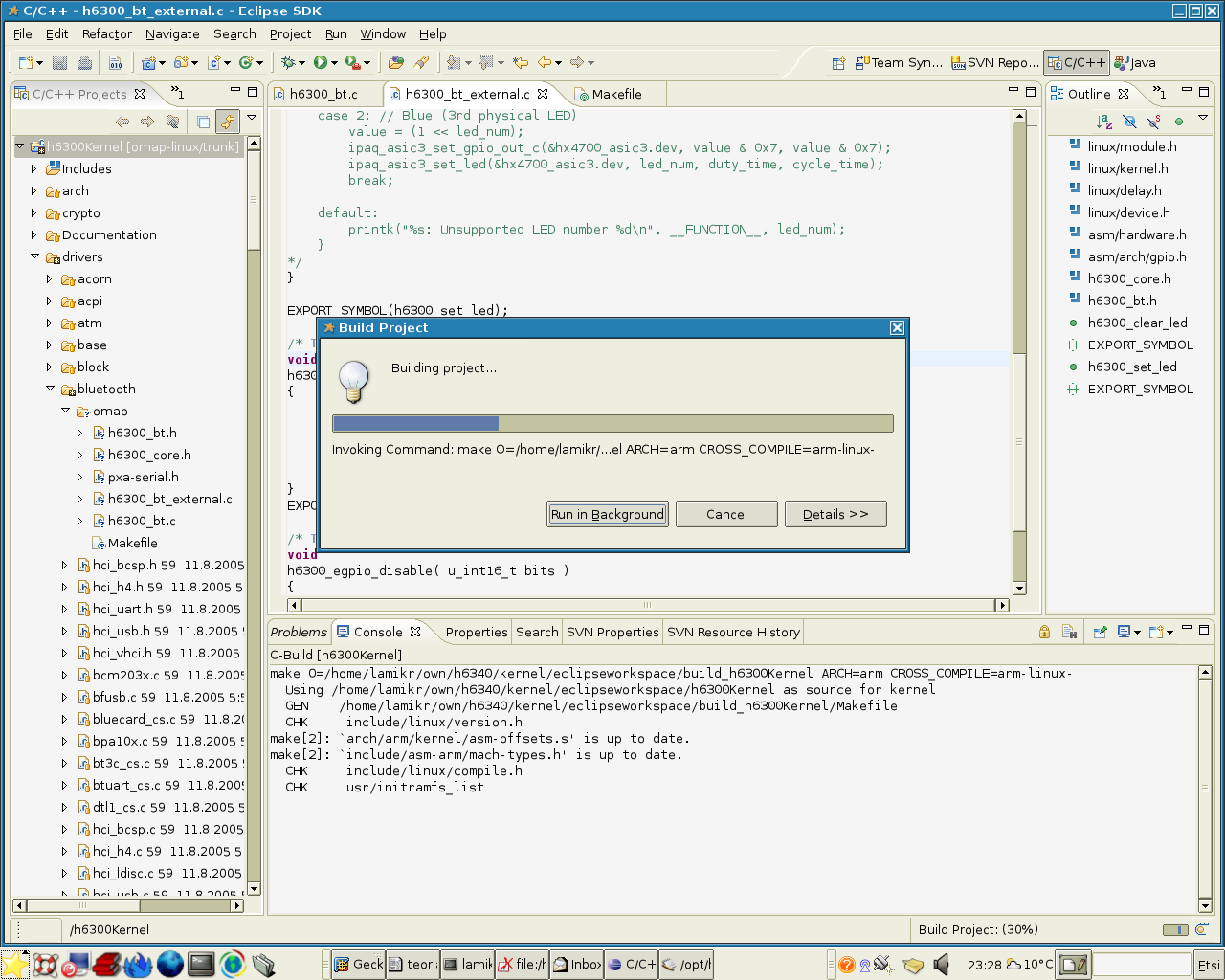Click the build progress bar in dialog
This screenshot has height=980, width=1225.
click(x=612, y=424)
